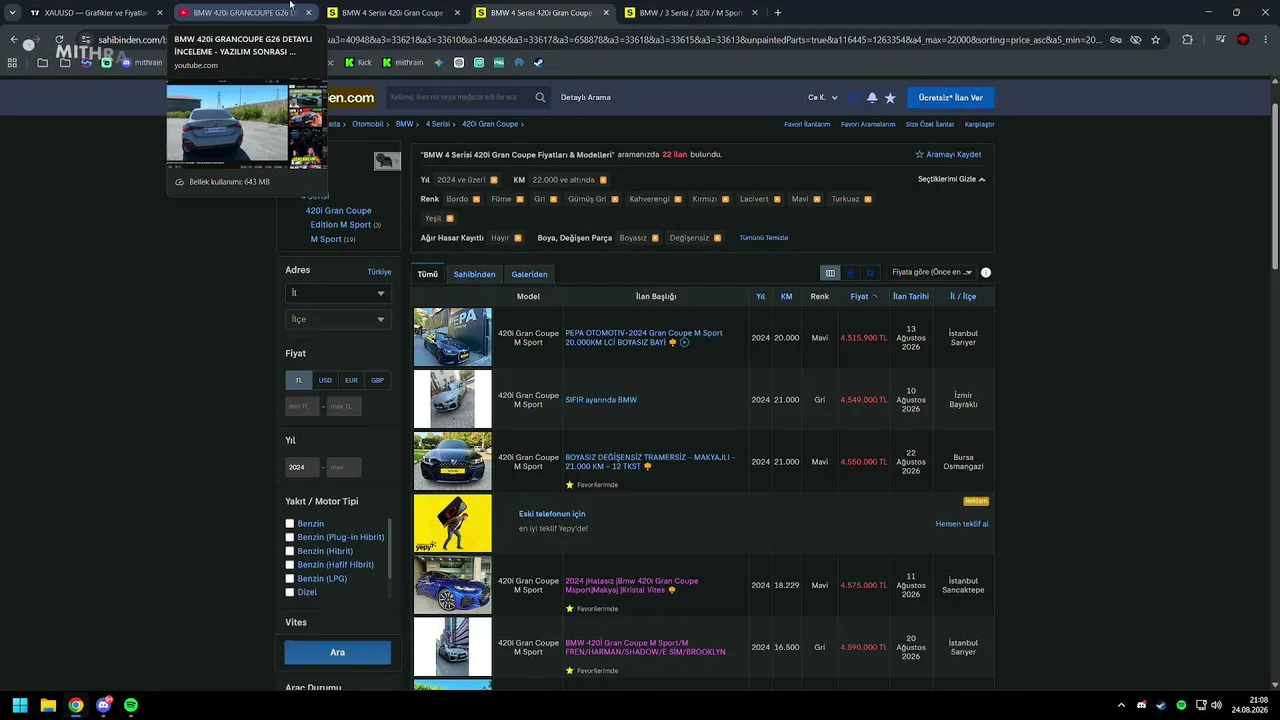This screenshot has width=1280, height=720.
Task: Open File Explorer from the taskbar
Action: click(48, 705)
